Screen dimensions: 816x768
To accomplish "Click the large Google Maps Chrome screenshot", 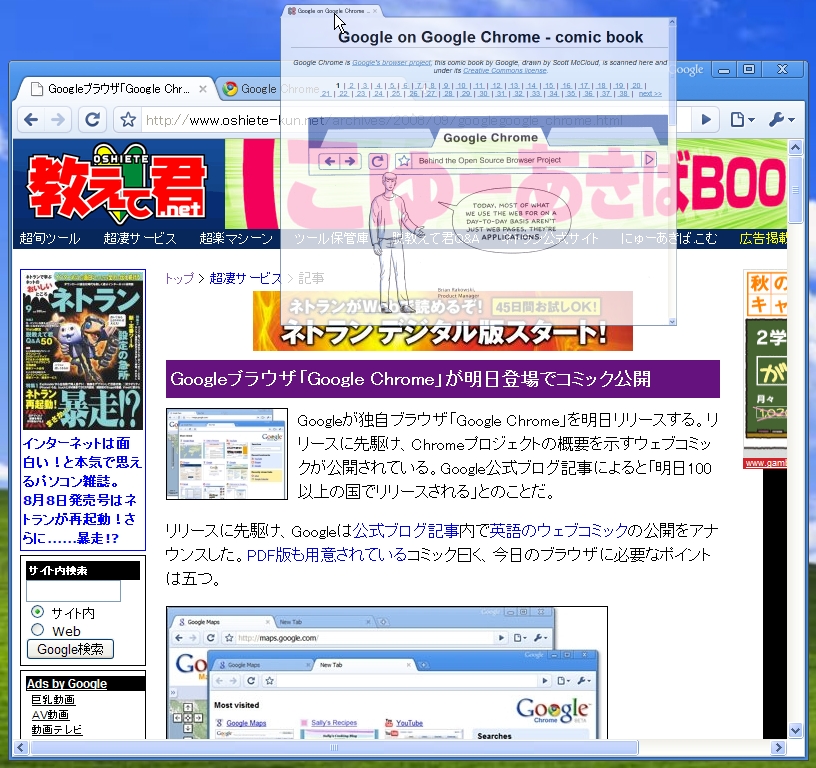I will 387,672.
